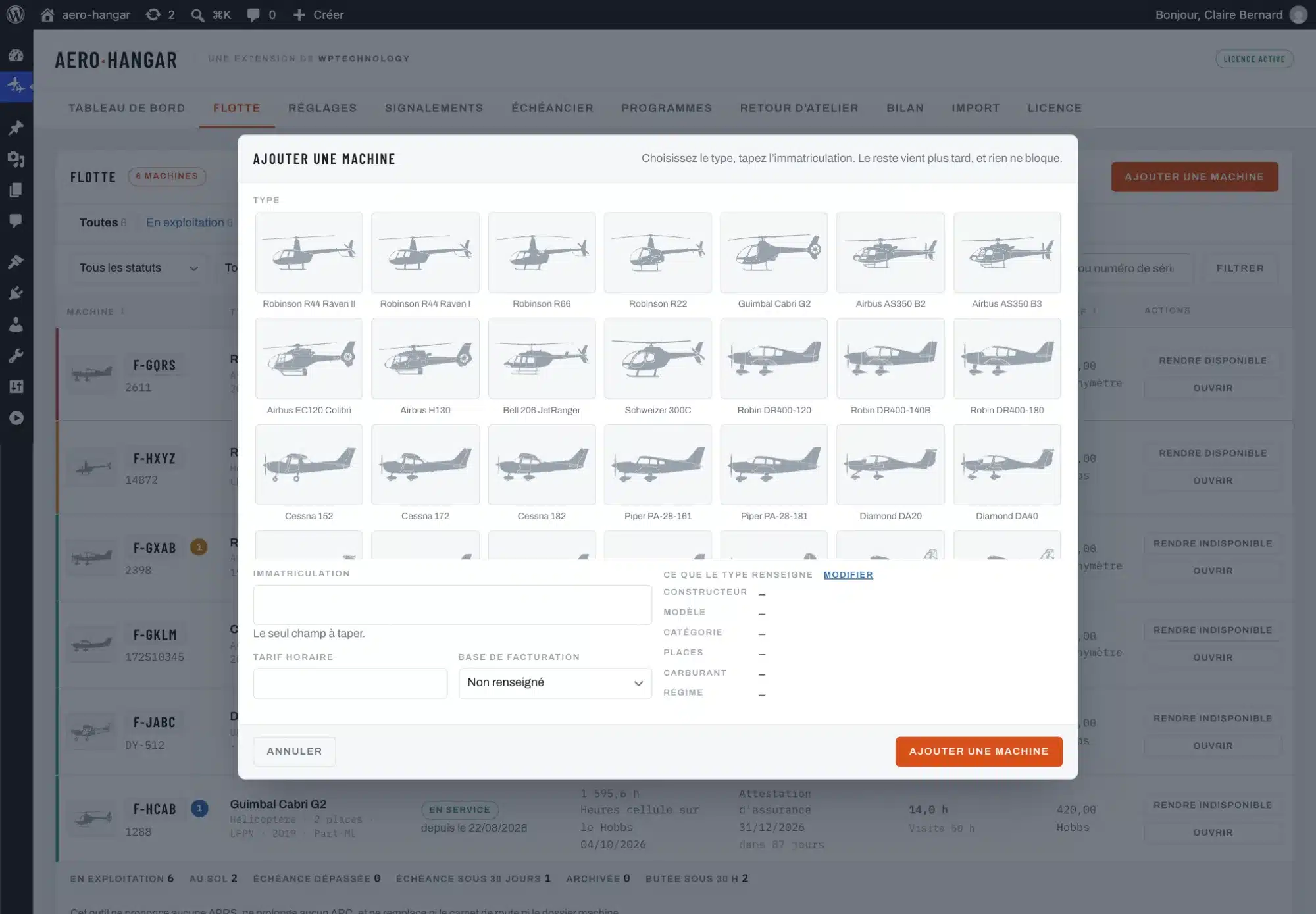The width and height of the screenshot is (1316, 914).
Task: Select the Cessna 152 tile
Action: point(309,465)
